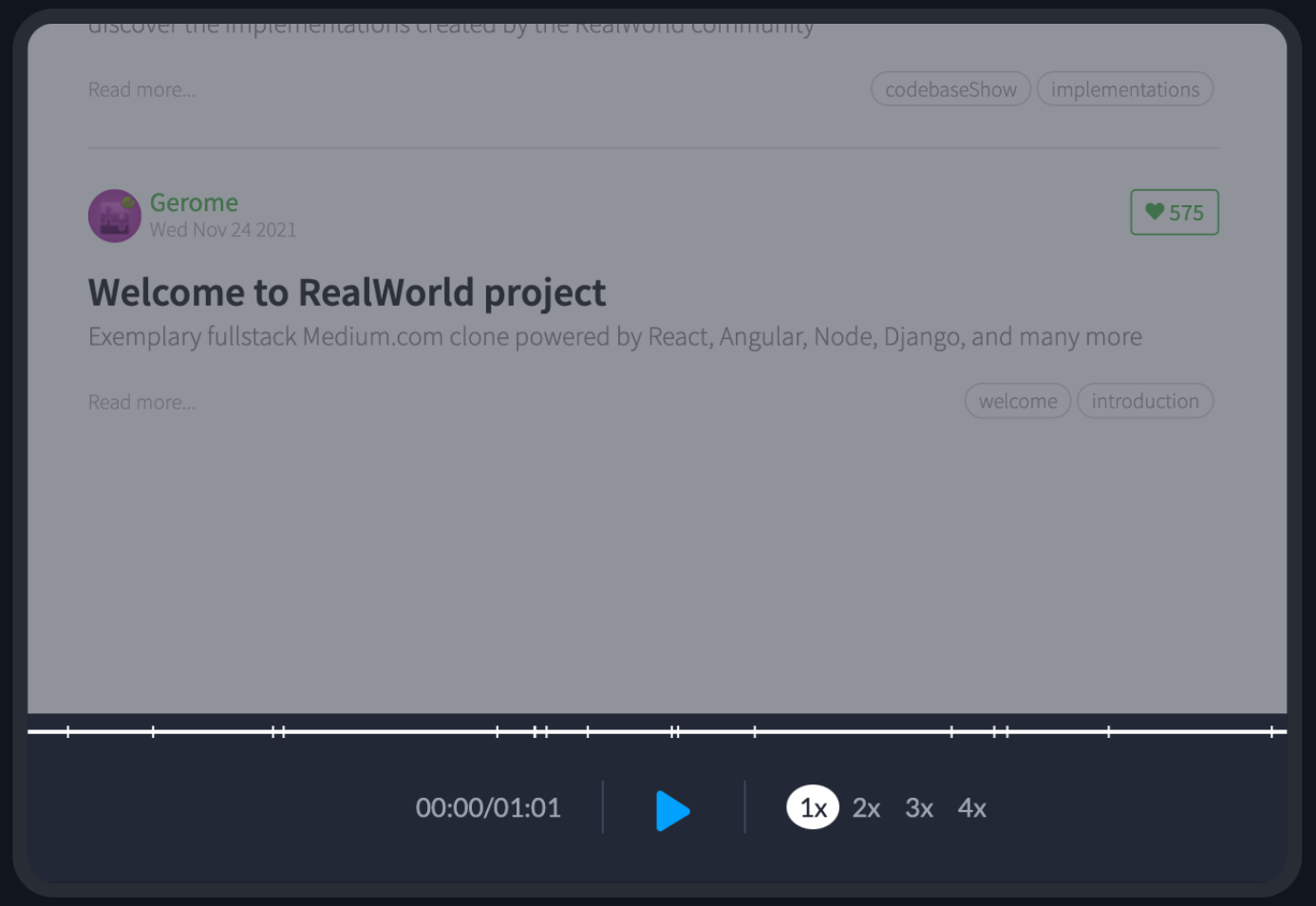Click the introduction tag pill
Screen dimensions: 1316x906
coord(1144,401)
